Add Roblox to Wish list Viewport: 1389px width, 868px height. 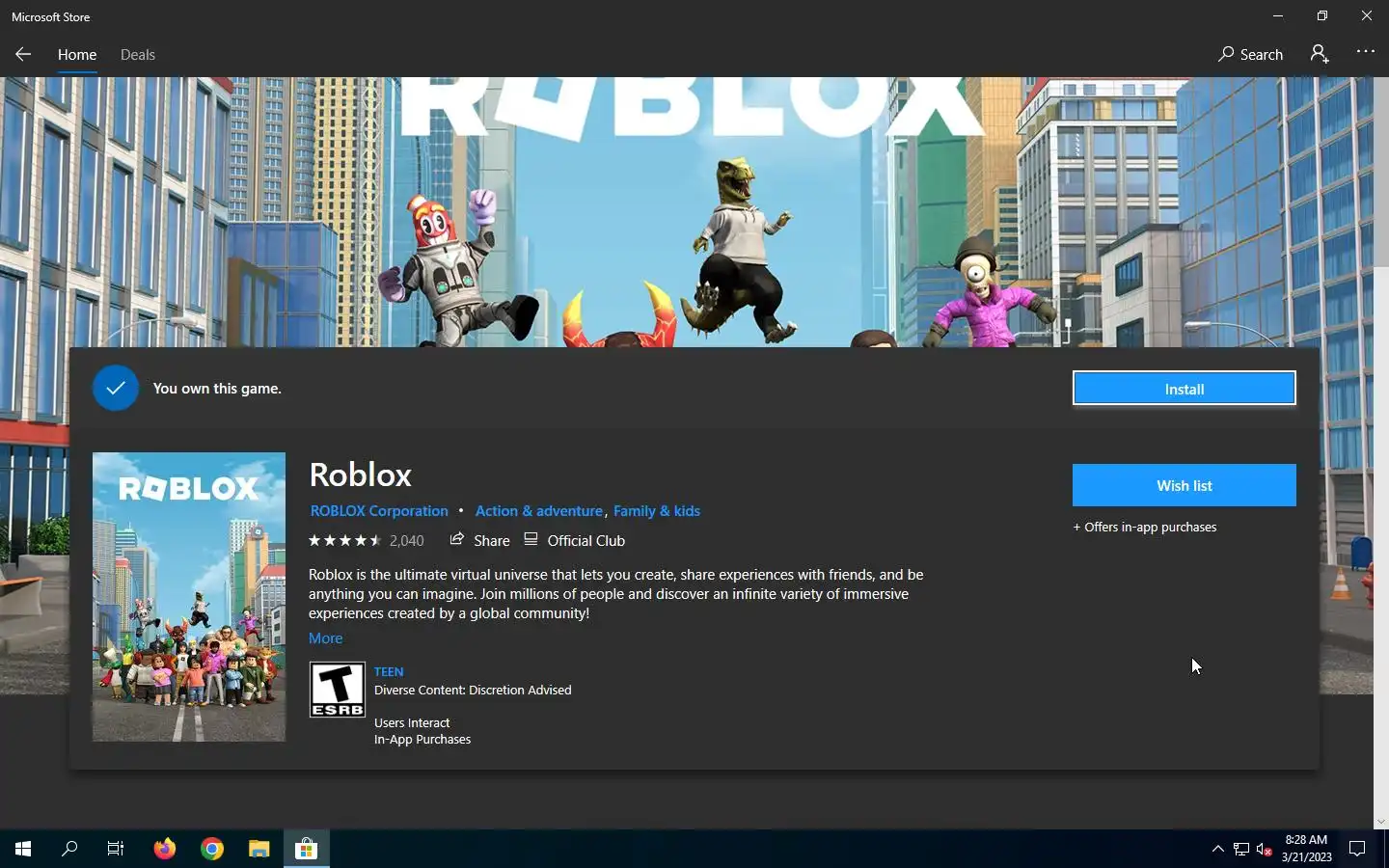(1184, 485)
